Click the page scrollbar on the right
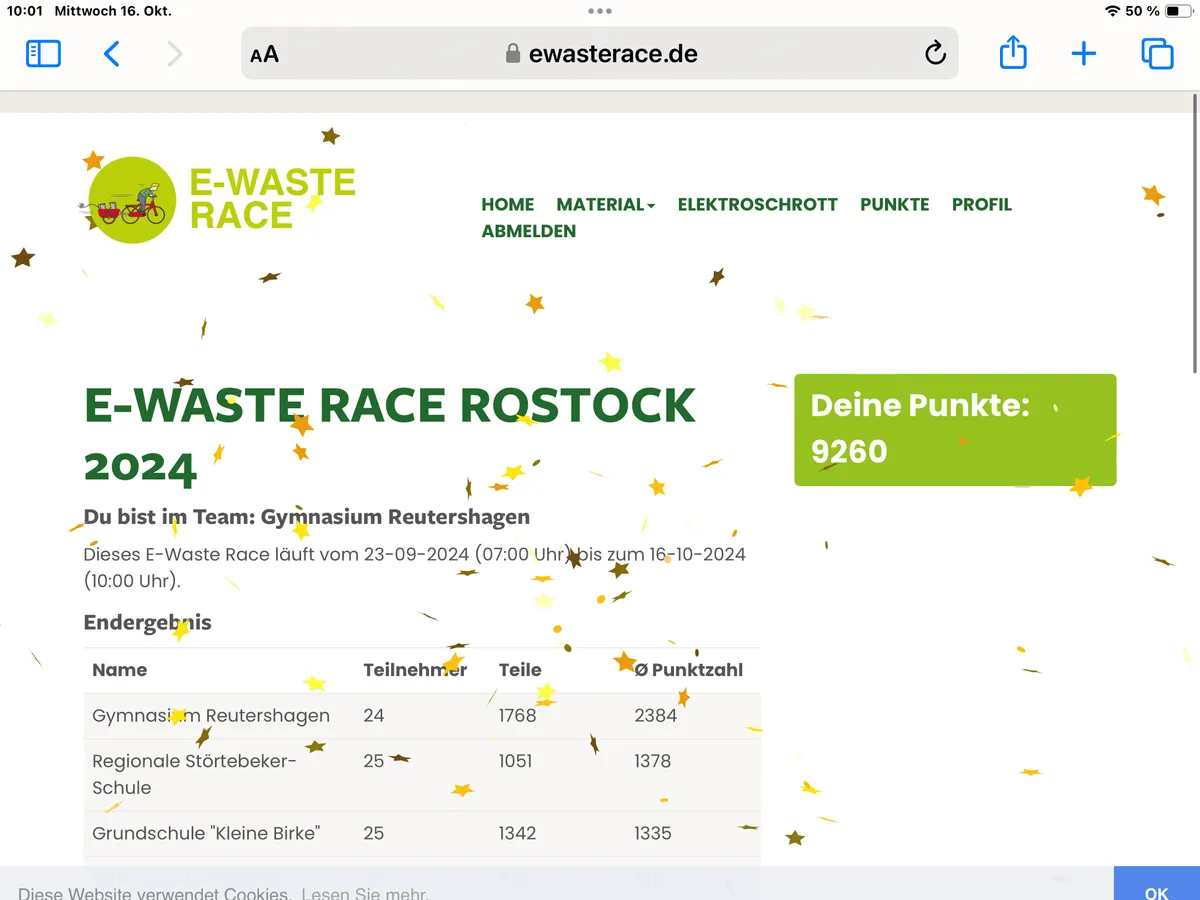The width and height of the screenshot is (1200, 900). tap(1195, 232)
